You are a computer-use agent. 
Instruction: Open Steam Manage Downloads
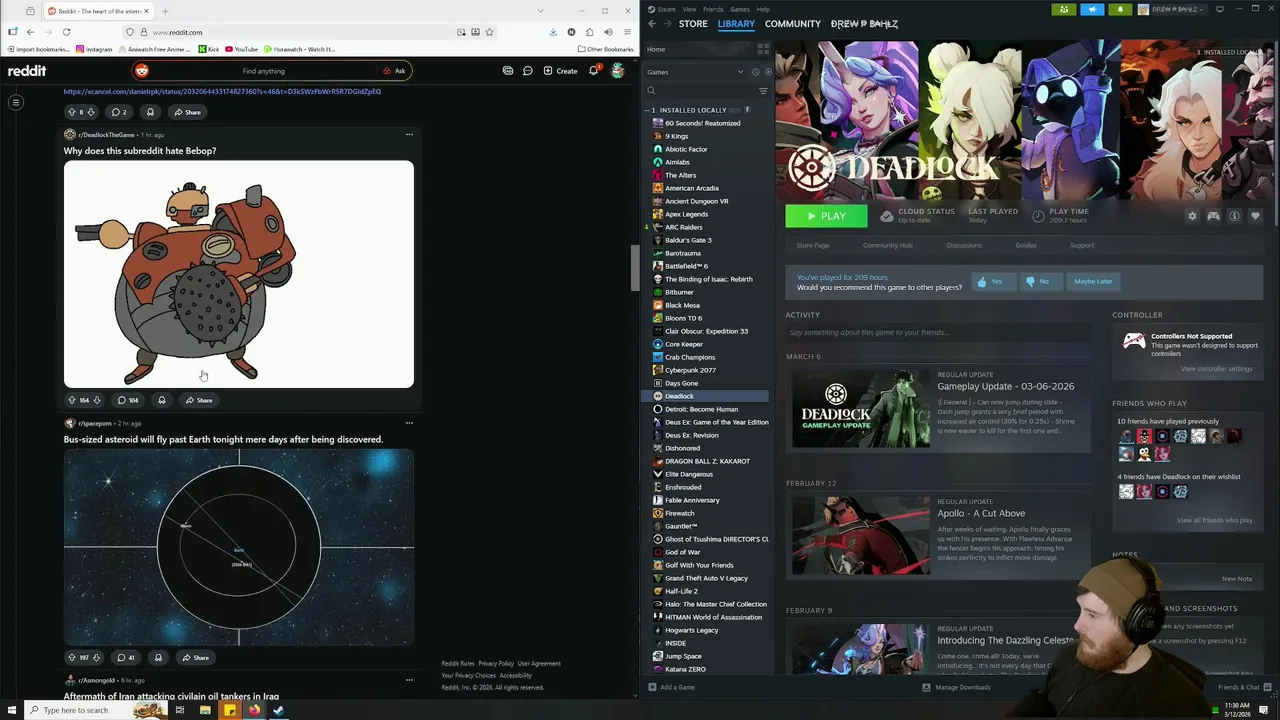(956, 687)
